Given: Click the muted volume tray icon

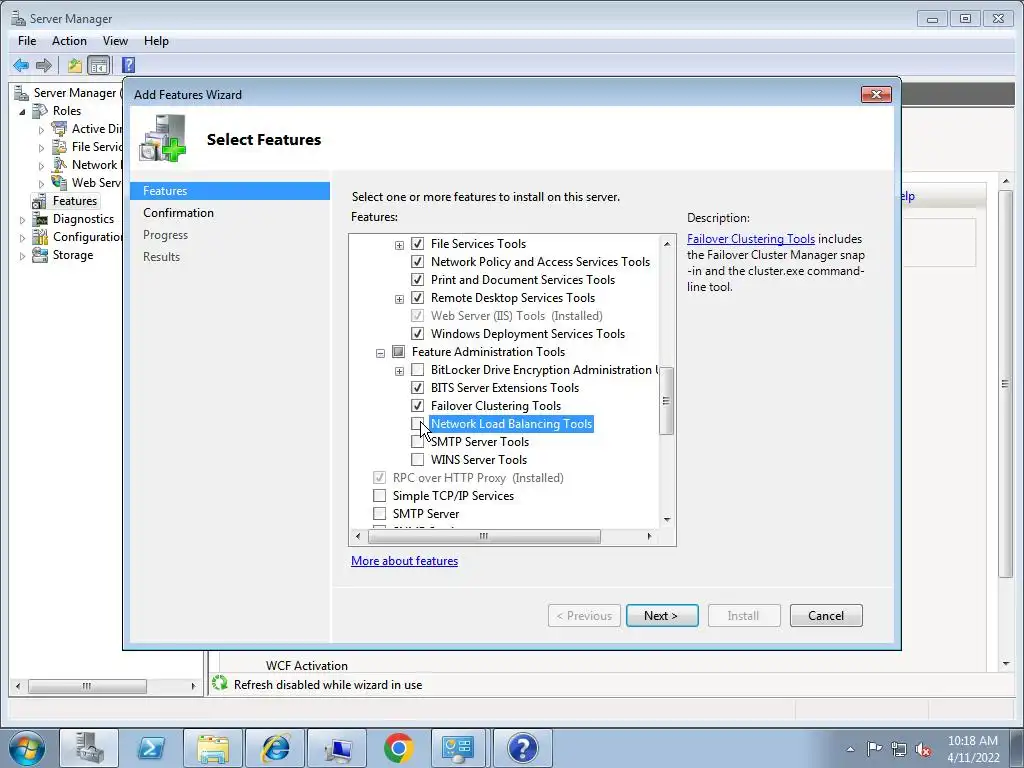Looking at the screenshot, I should click(923, 749).
